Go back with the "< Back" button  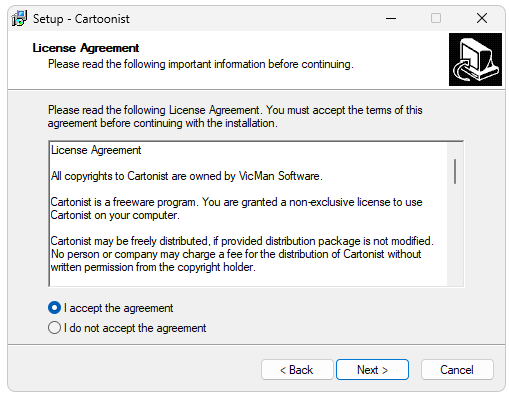point(297,370)
